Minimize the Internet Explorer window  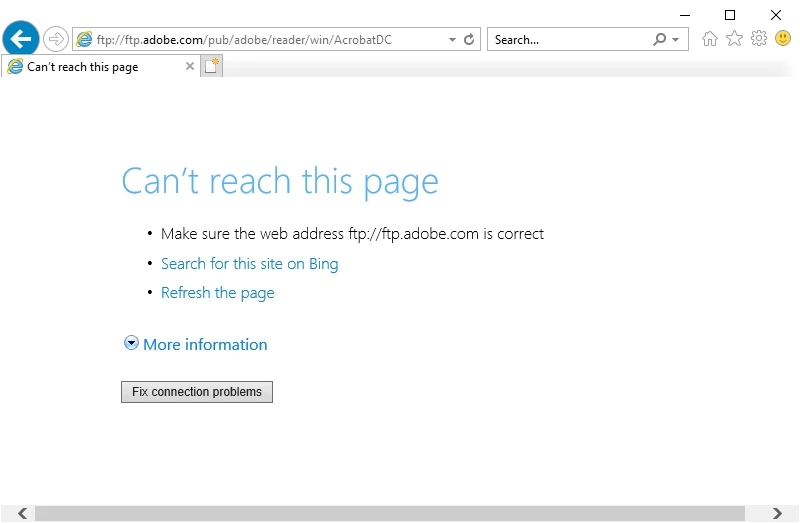pos(685,15)
